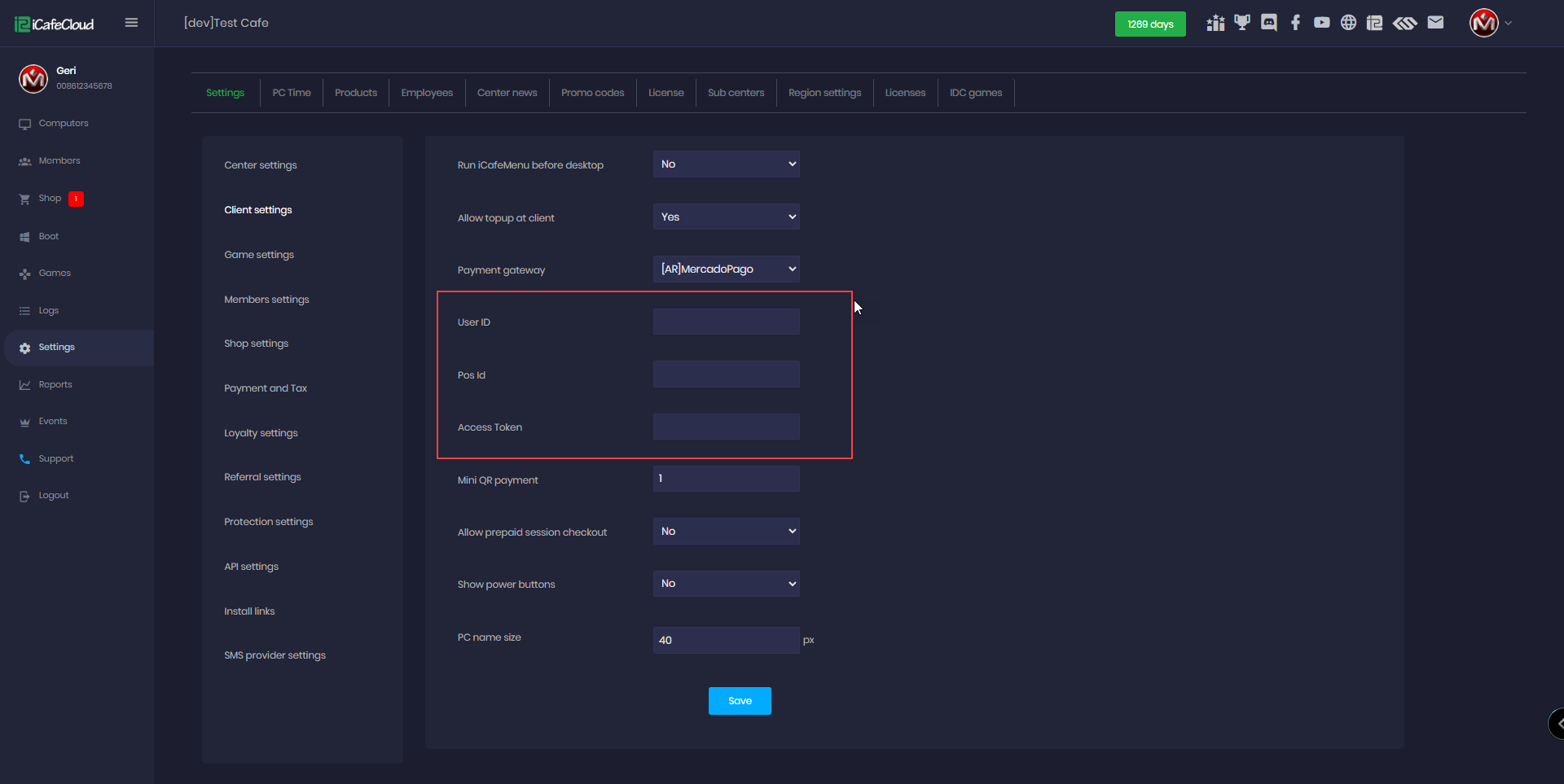Switch to the Promo codes tab
The image size is (1564, 784).
click(x=592, y=93)
